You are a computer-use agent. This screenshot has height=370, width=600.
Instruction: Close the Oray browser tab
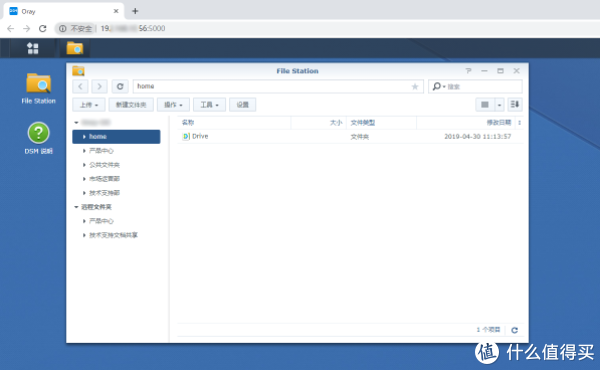click(116, 11)
